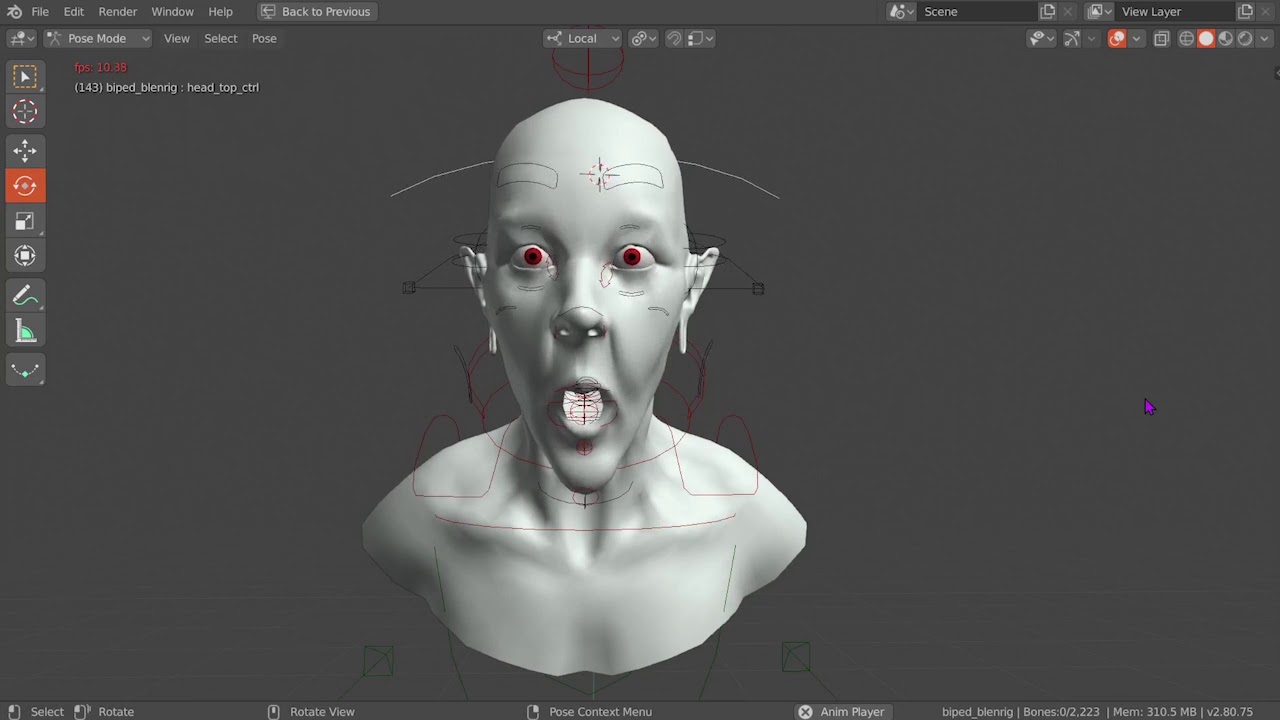Switch to wireframe viewport shading
Viewport: 1280px width, 720px height.
[x=1187, y=38]
